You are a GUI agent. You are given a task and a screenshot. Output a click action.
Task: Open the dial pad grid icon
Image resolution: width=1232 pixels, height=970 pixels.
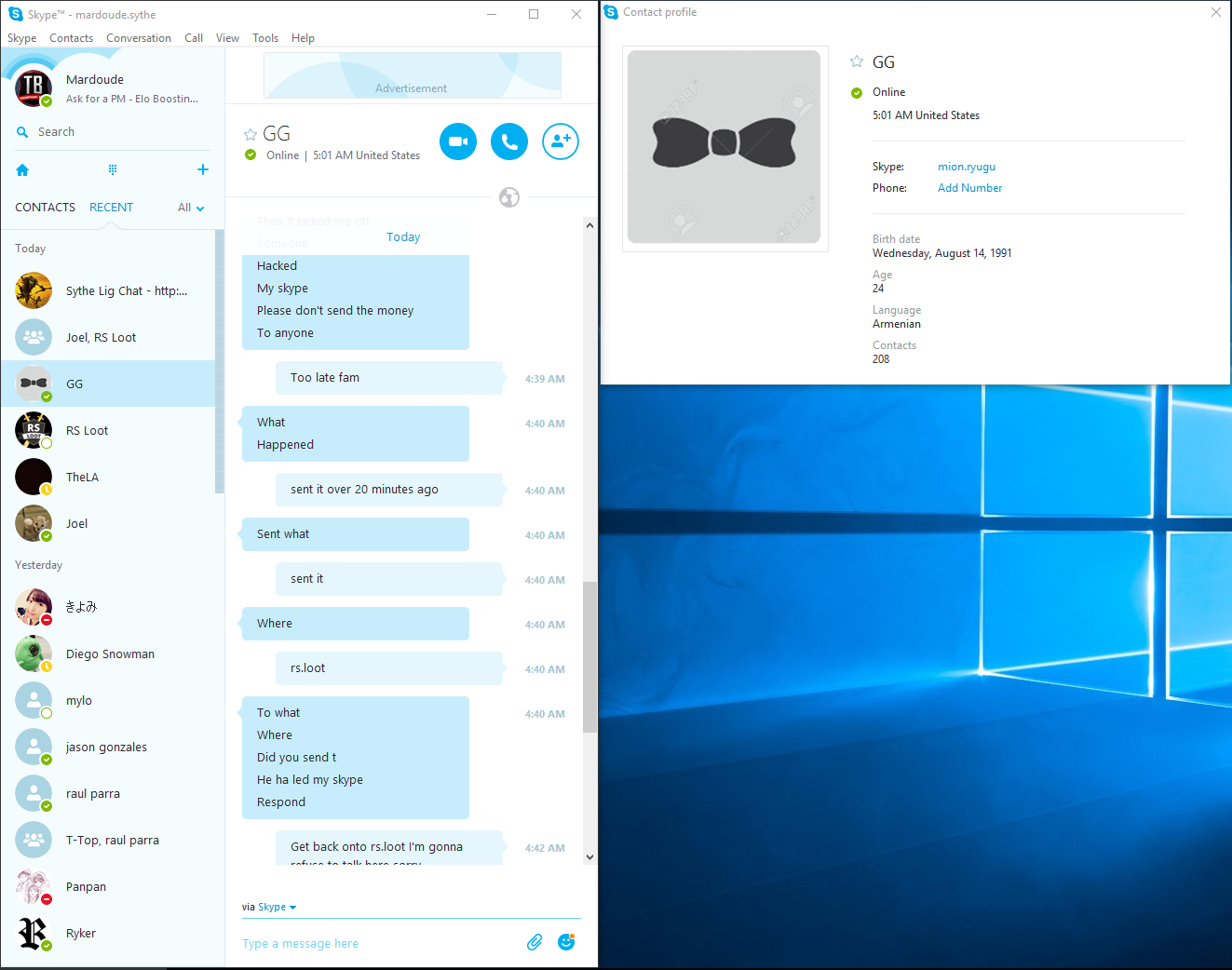[x=113, y=169]
